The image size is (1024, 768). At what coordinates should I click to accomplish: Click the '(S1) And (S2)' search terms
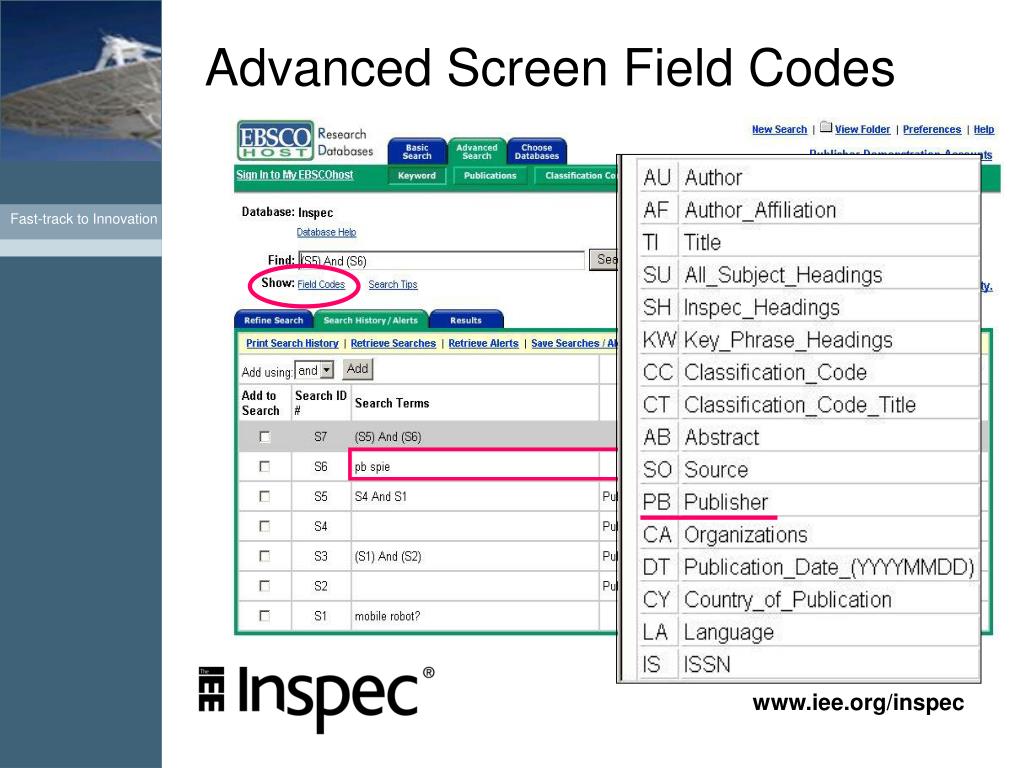[388, 556]
